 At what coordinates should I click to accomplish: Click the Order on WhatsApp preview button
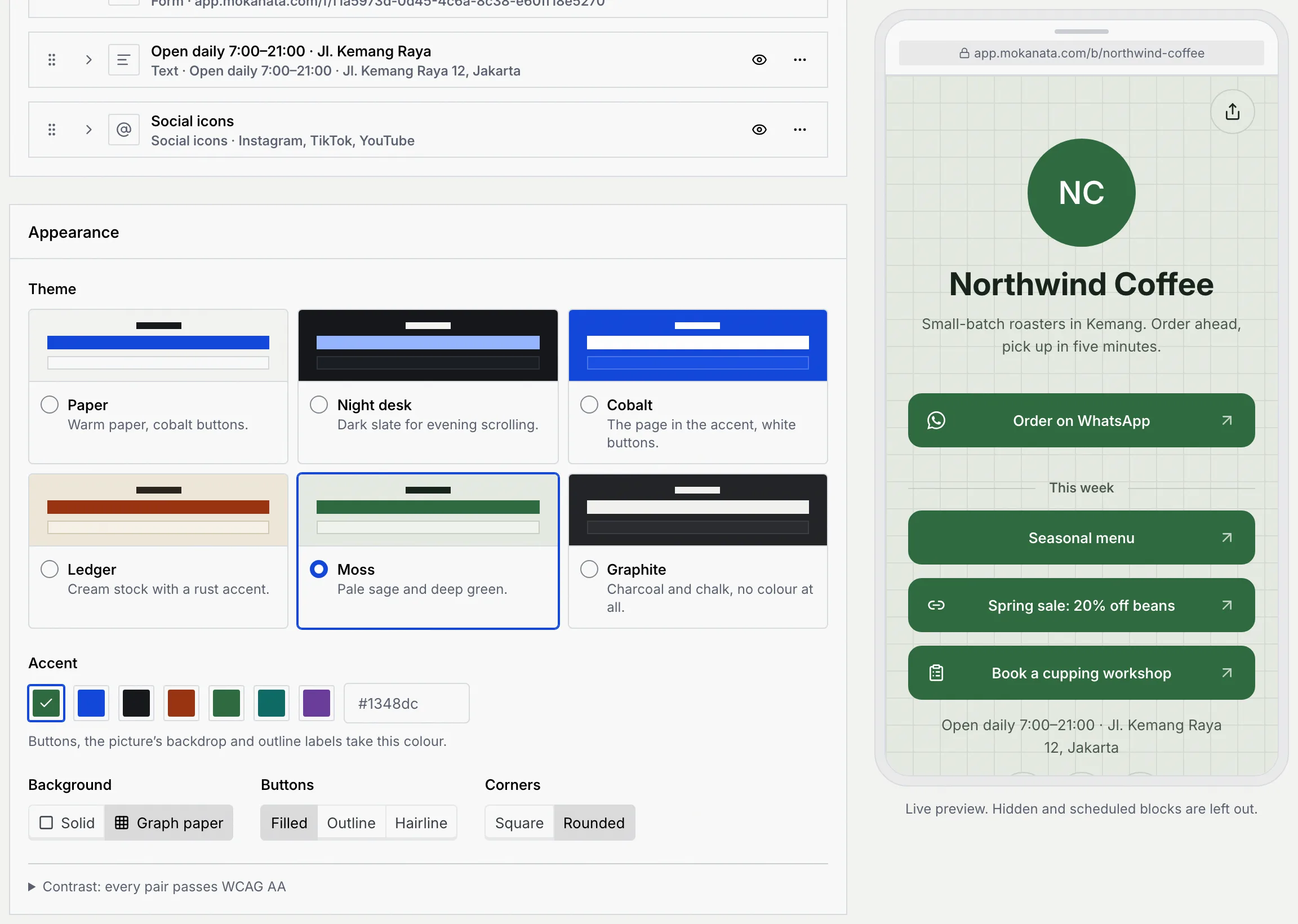[1081, 420]
